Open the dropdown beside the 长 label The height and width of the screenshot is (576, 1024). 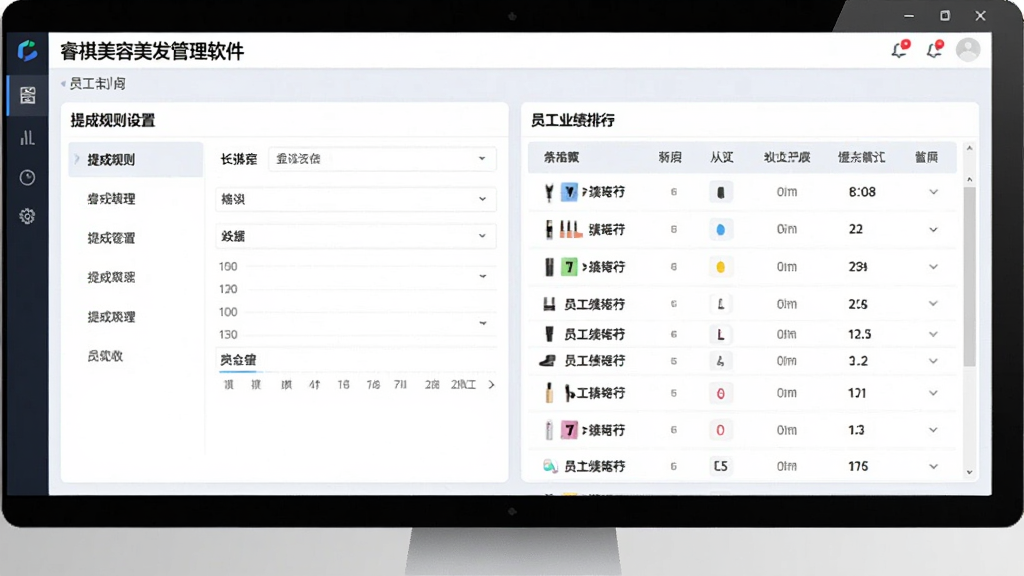(x=382, y=159)
